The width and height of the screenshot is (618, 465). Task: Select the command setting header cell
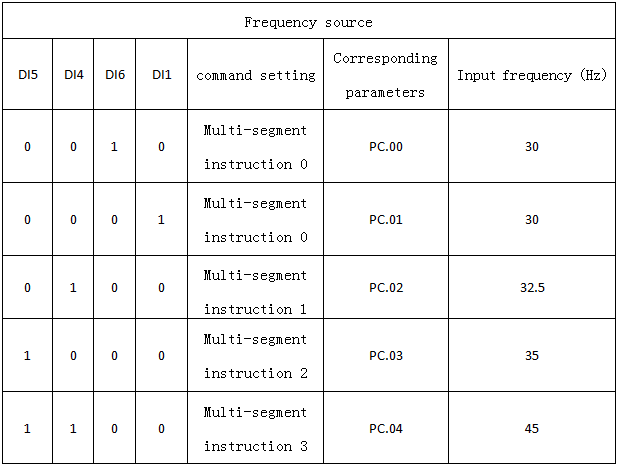click(255, 75)
